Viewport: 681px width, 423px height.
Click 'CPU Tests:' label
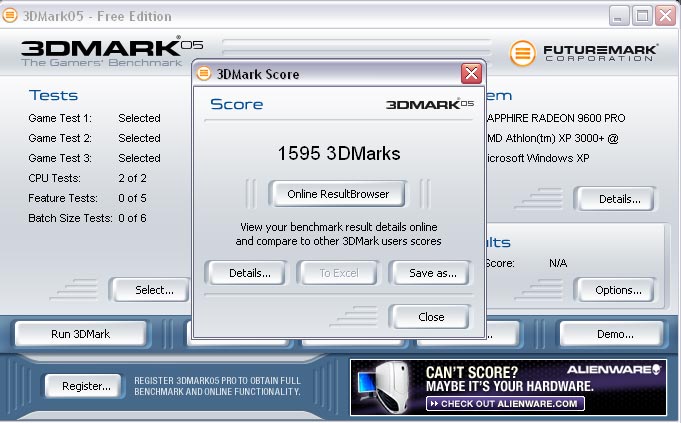pos(54,178)
